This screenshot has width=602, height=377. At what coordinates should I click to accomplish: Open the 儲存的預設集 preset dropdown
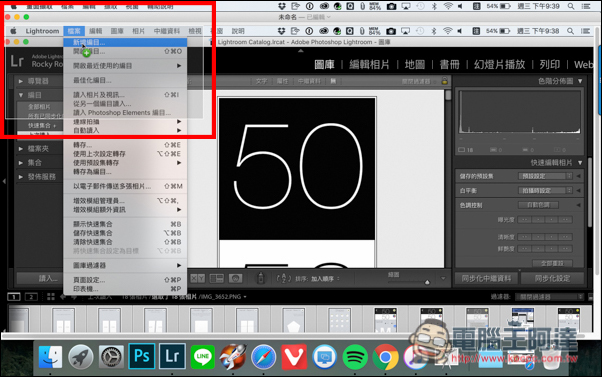point(545,176)
